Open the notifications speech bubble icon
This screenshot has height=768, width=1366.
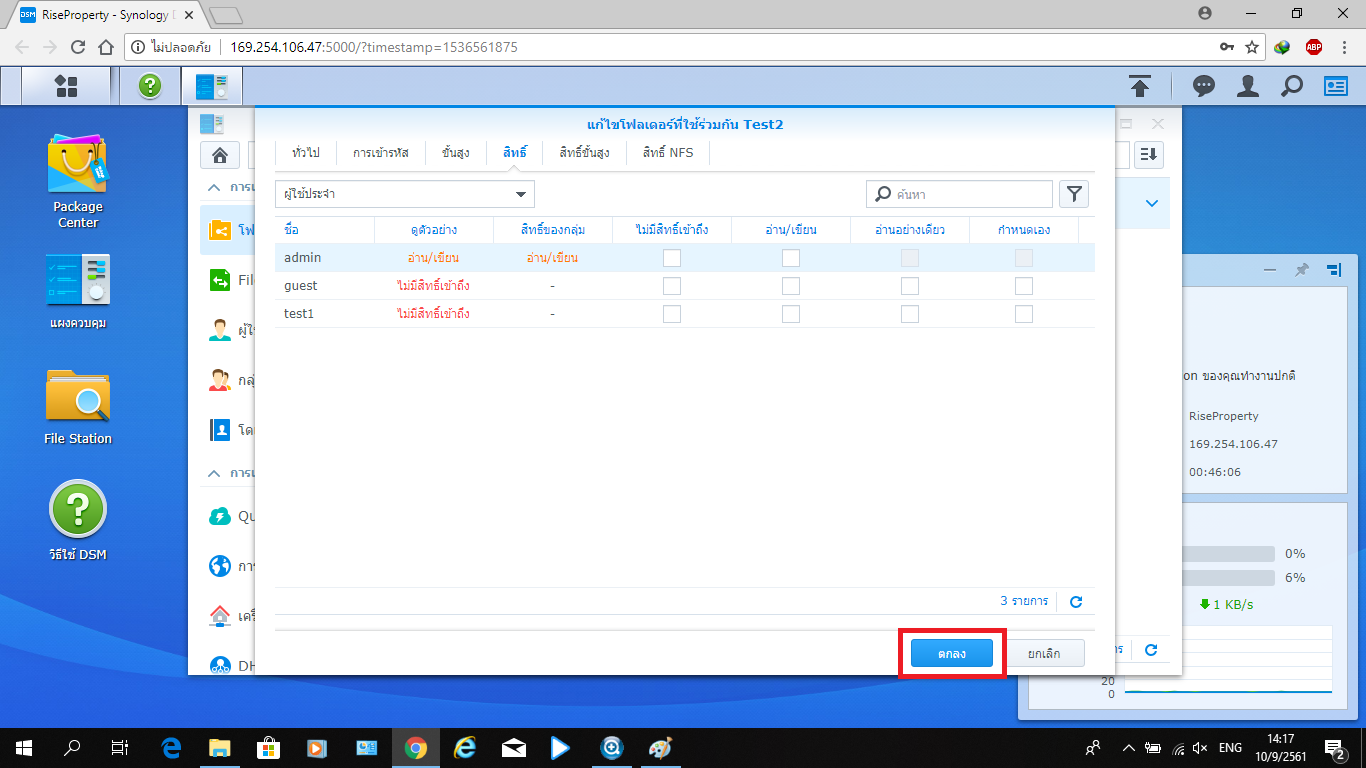pyautogui.click(x=1204, y=86)
